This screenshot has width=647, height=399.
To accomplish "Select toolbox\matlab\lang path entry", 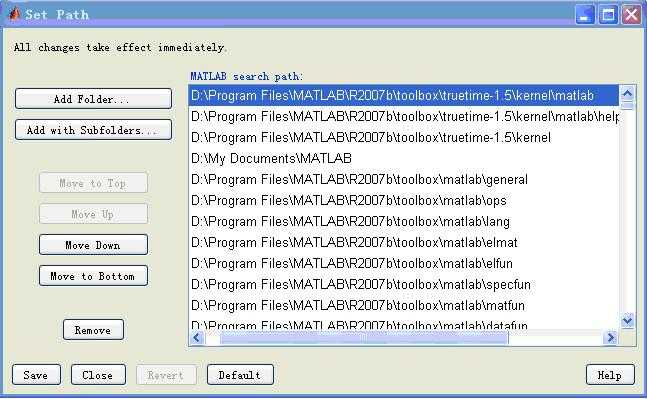I will click(404, 222).
